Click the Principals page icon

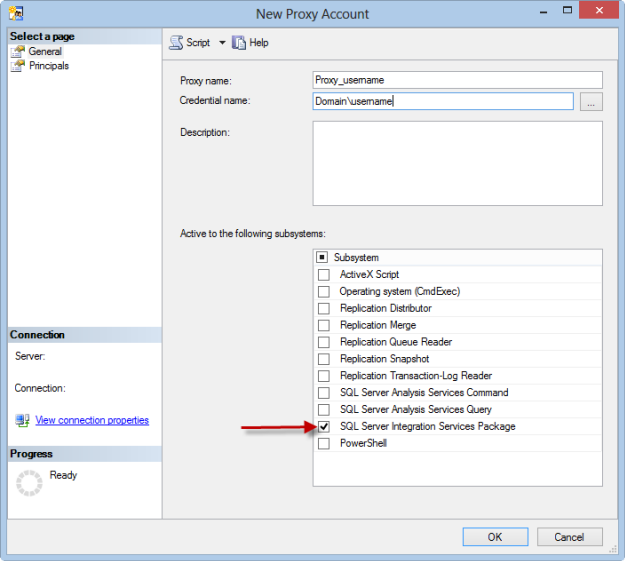point(18,66)
